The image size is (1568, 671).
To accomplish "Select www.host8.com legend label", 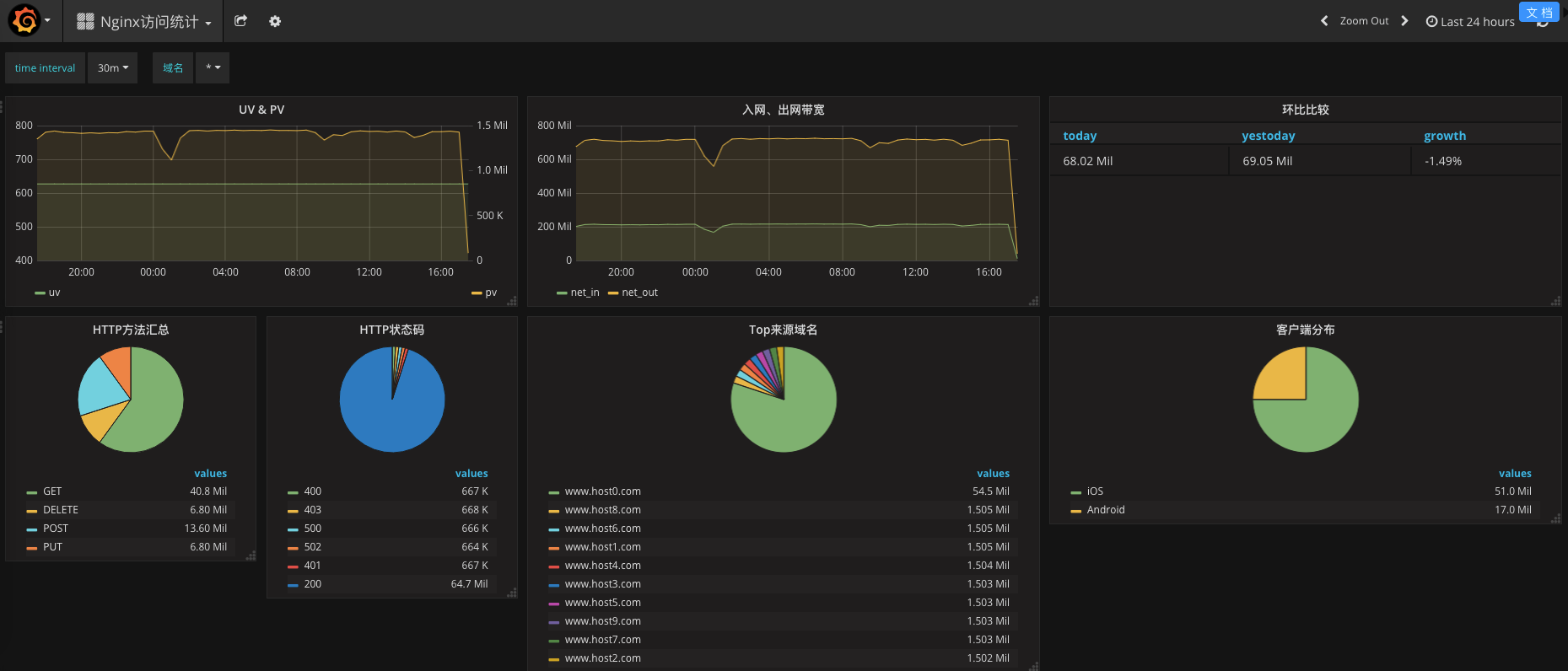I will click(603, 510).
